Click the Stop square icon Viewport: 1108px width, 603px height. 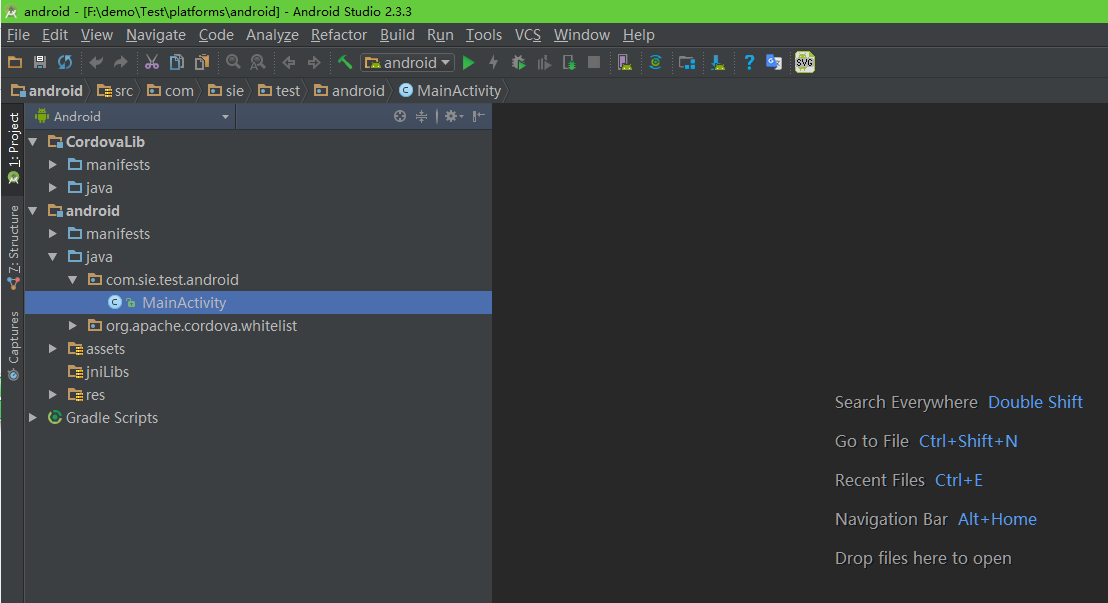coord(594,62)
